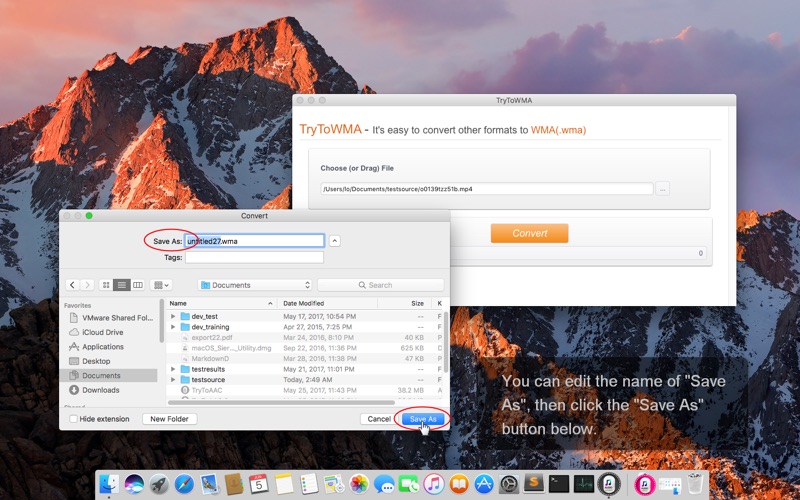Click the Tags input field
800x500 pixels.
pos(254,257)
